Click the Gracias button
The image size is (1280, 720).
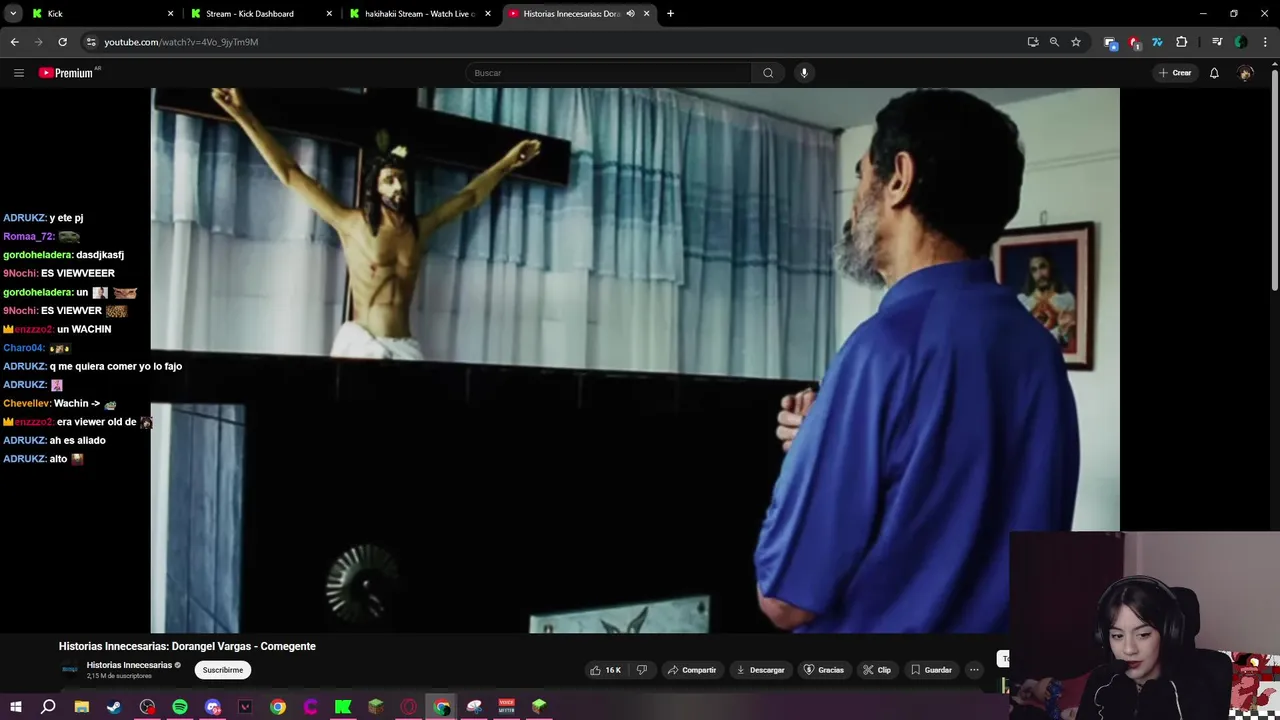[x=824, y=670]
